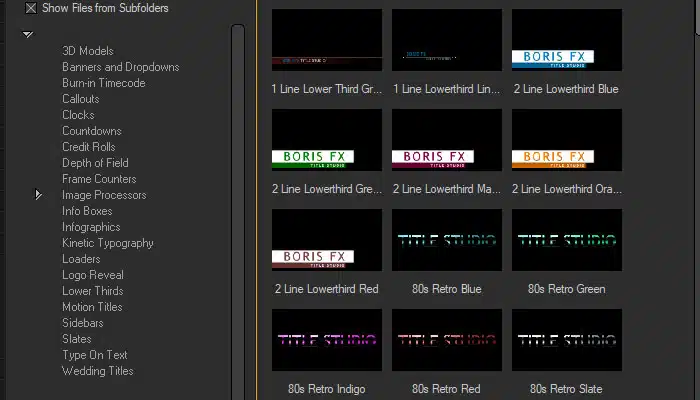
Task: Select the Loaders folder
Action: (81, 259)
